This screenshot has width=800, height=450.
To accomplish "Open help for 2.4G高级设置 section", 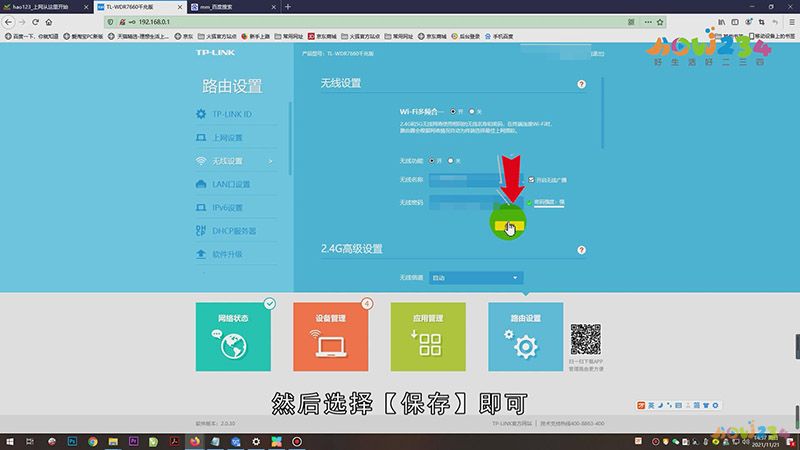I will point(581,250).
